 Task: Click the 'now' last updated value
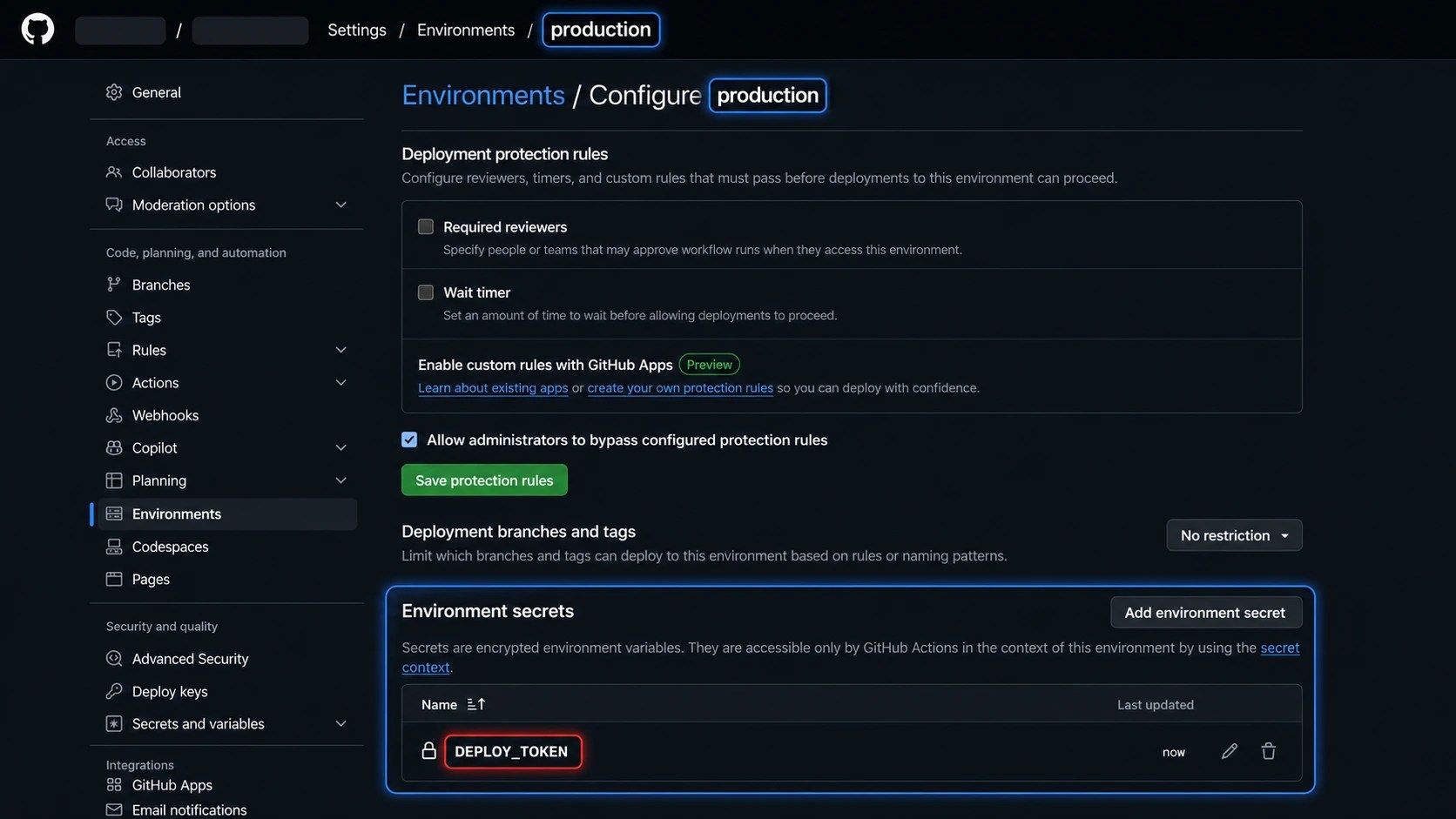(1174, 752)
